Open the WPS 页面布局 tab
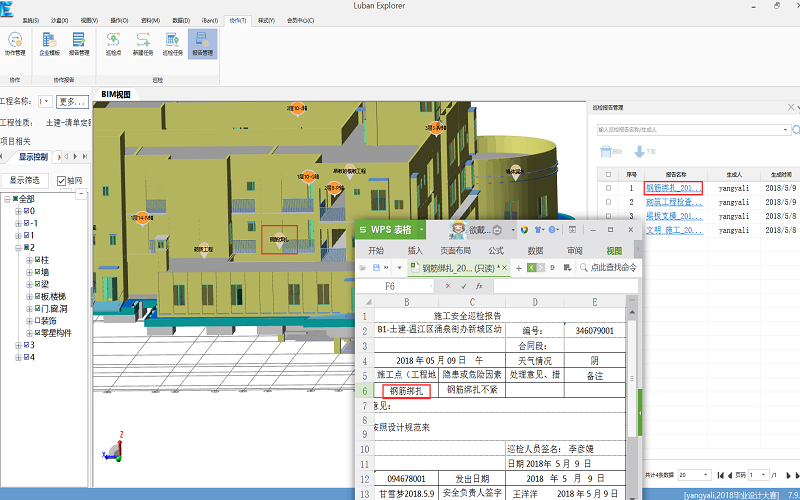Viewport: 800px width, 500px height. (455, 251)
